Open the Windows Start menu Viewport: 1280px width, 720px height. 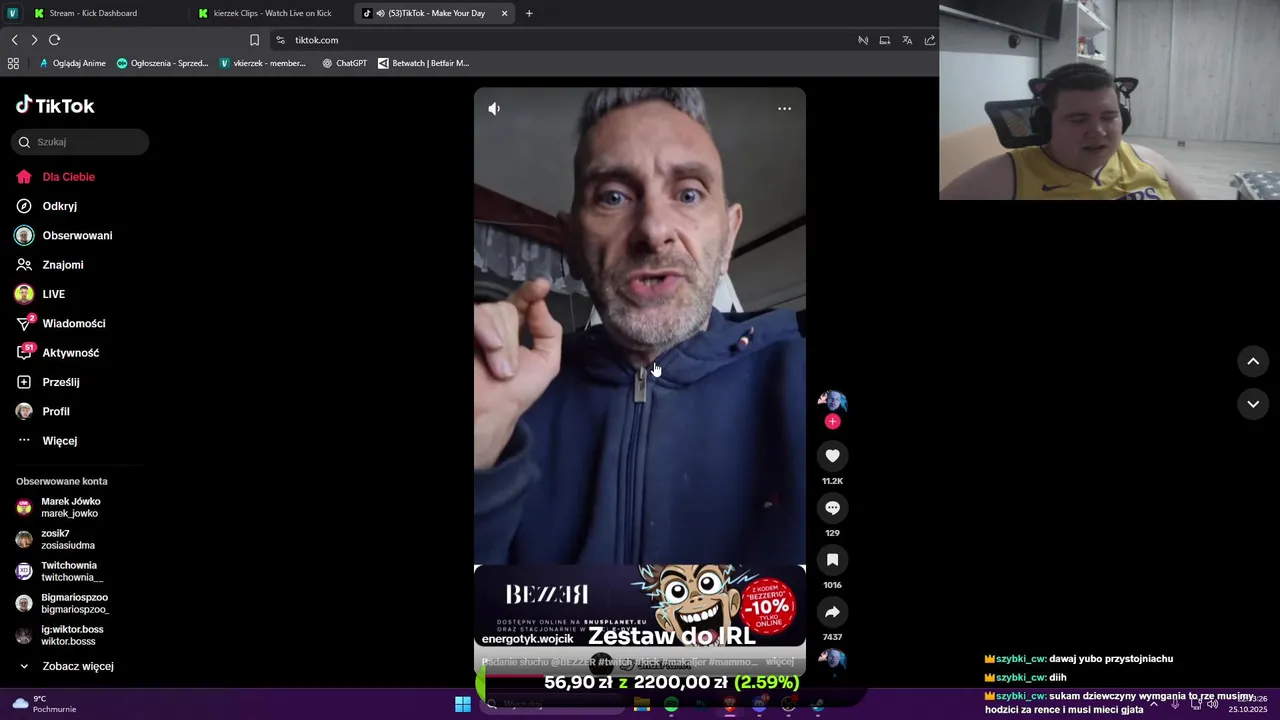[x=462, y=704]
